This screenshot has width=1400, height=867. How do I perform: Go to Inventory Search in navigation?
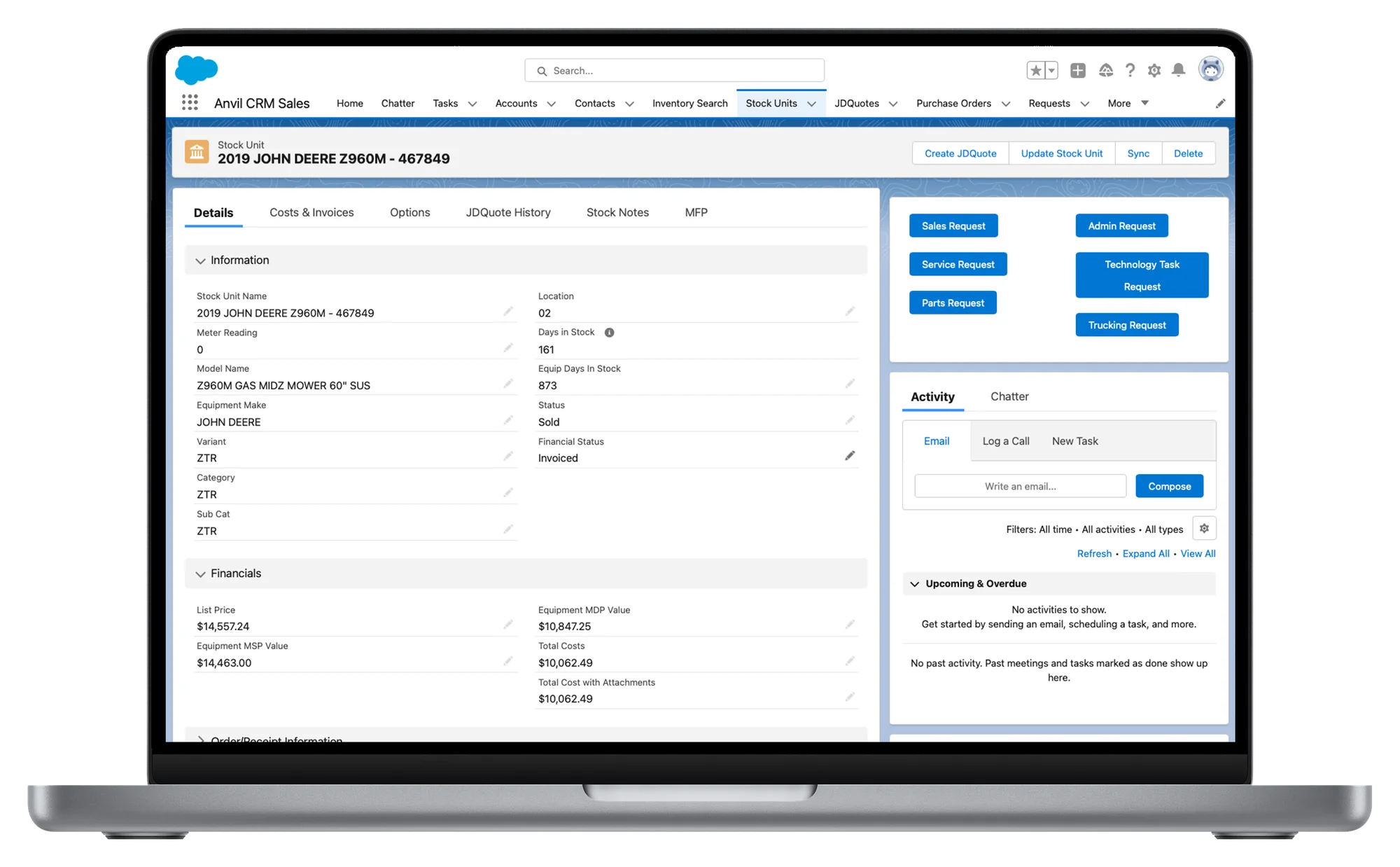pyautogui.click(x=689, y=103)
